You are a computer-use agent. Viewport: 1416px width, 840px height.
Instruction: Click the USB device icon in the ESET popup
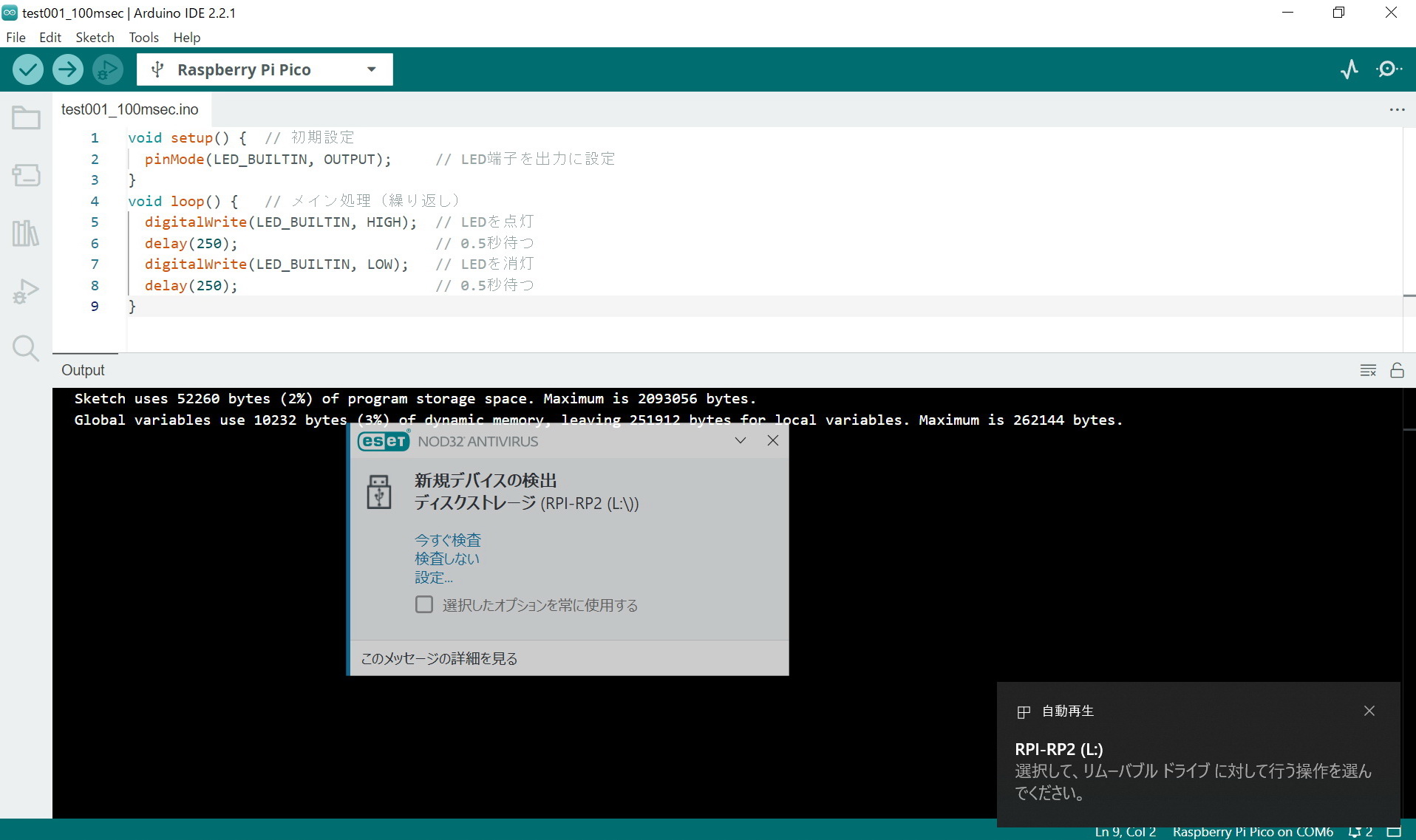click(379, 492)
